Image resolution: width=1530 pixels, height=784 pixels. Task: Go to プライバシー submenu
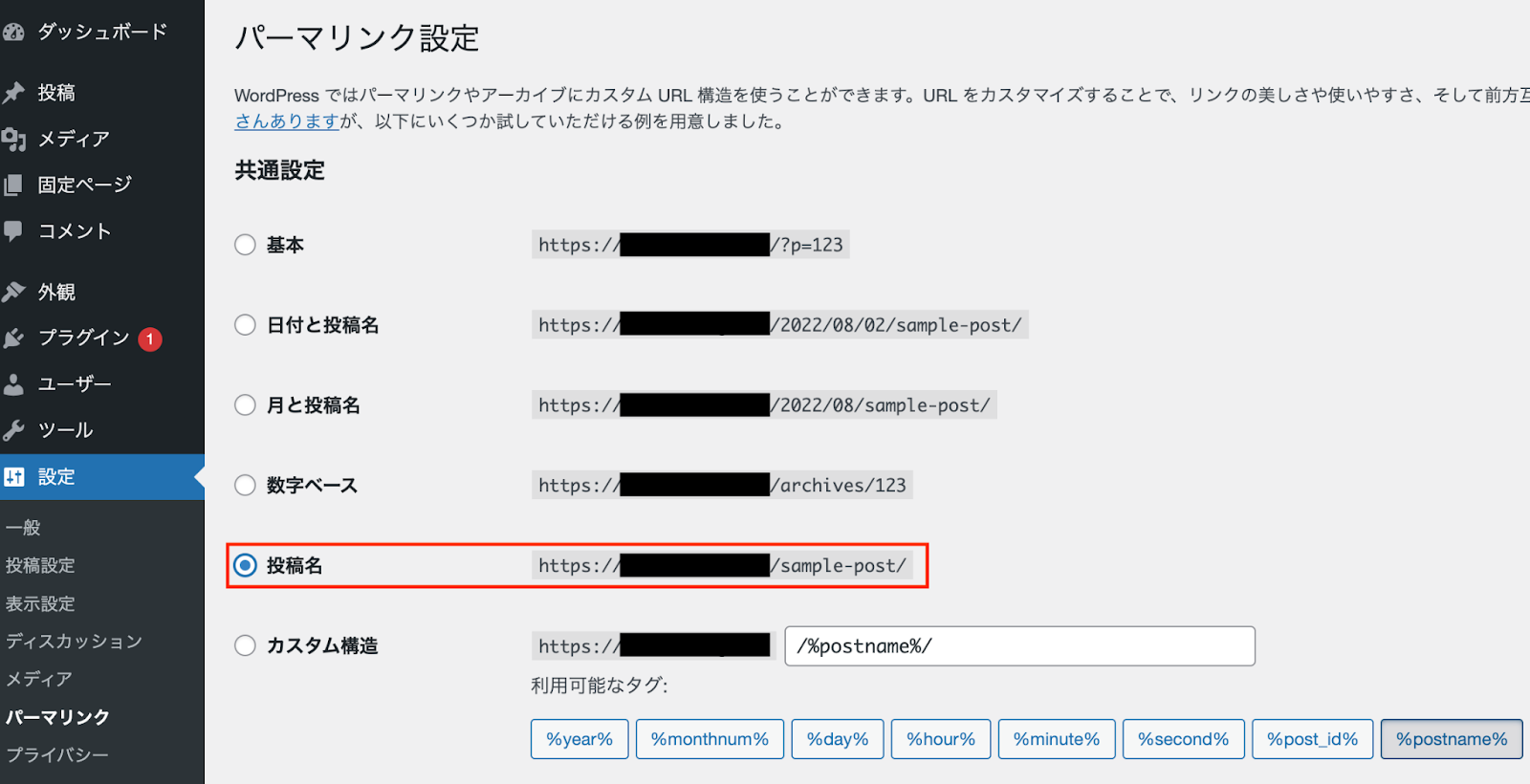[x=57, y=754]
